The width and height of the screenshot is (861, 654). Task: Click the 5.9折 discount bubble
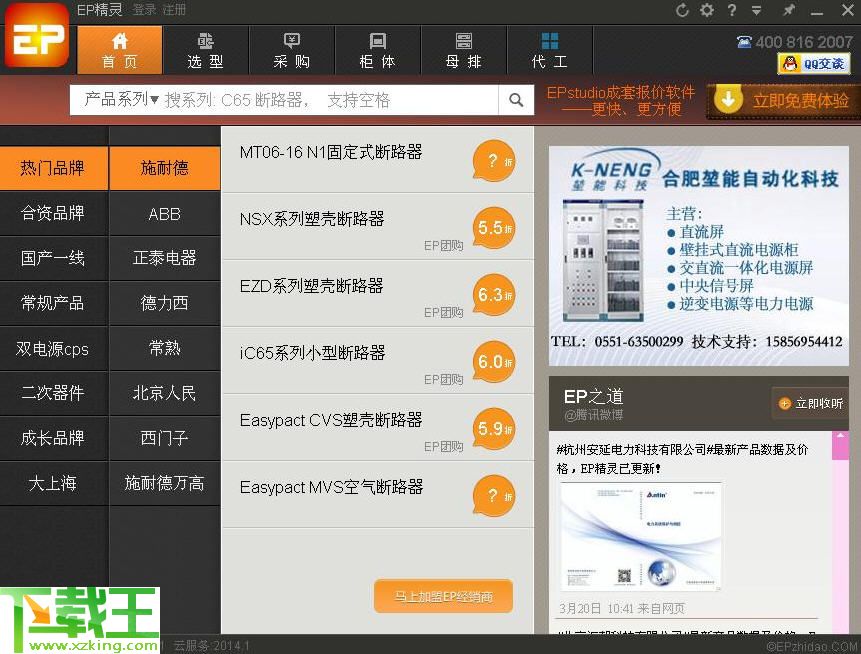[494, 429]
